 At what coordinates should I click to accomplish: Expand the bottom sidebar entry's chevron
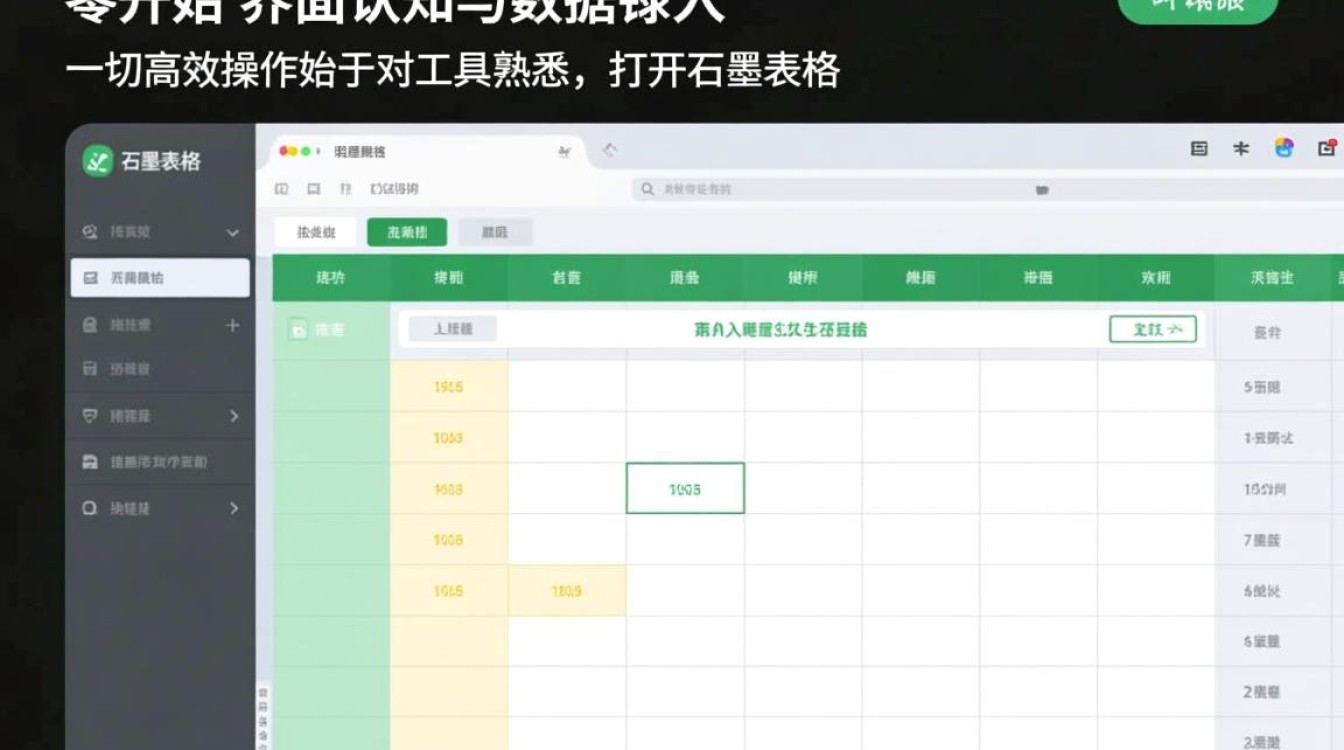coord(232,508)
